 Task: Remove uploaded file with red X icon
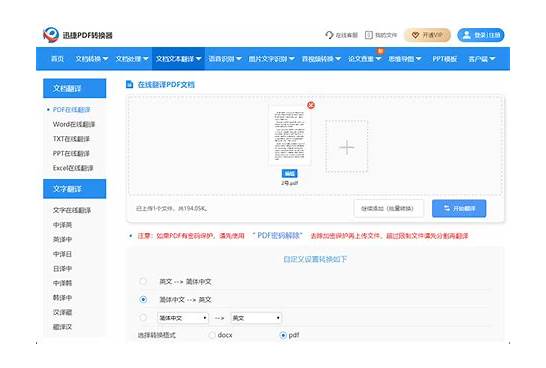(311, 105)
